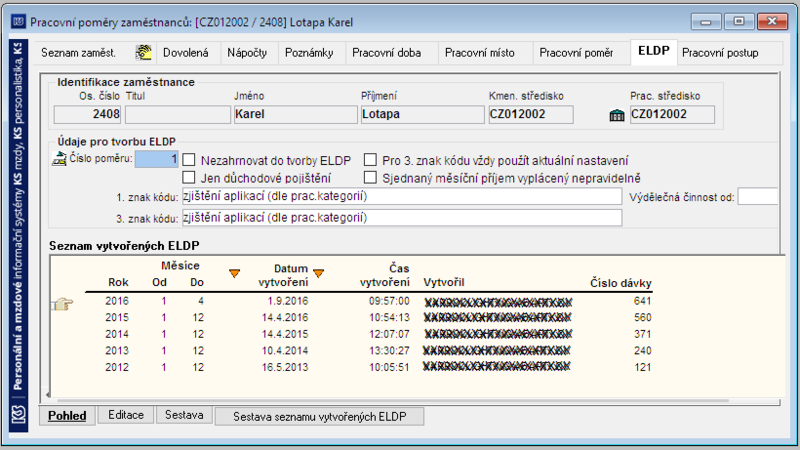The width and height of the screenshot is (800, 450).
Task: Click the application icon in the title bar
Action: (x=18, y=22)
